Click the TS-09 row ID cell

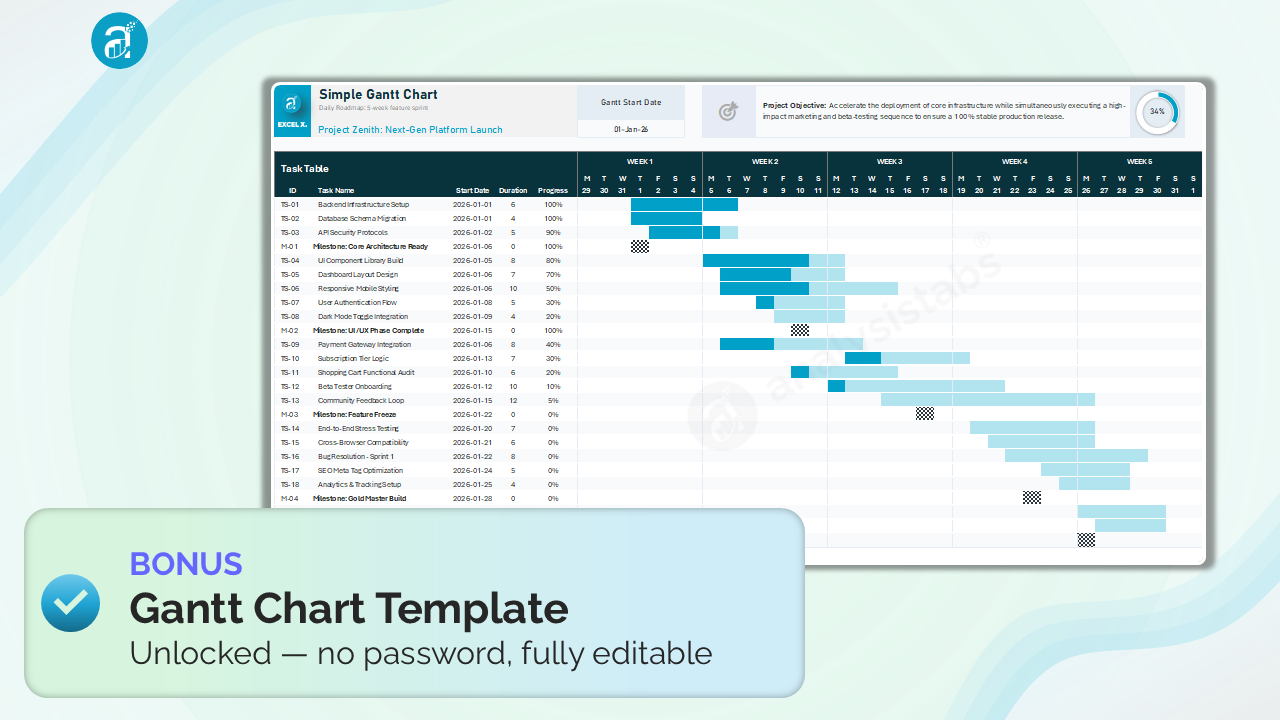(290, 344)
